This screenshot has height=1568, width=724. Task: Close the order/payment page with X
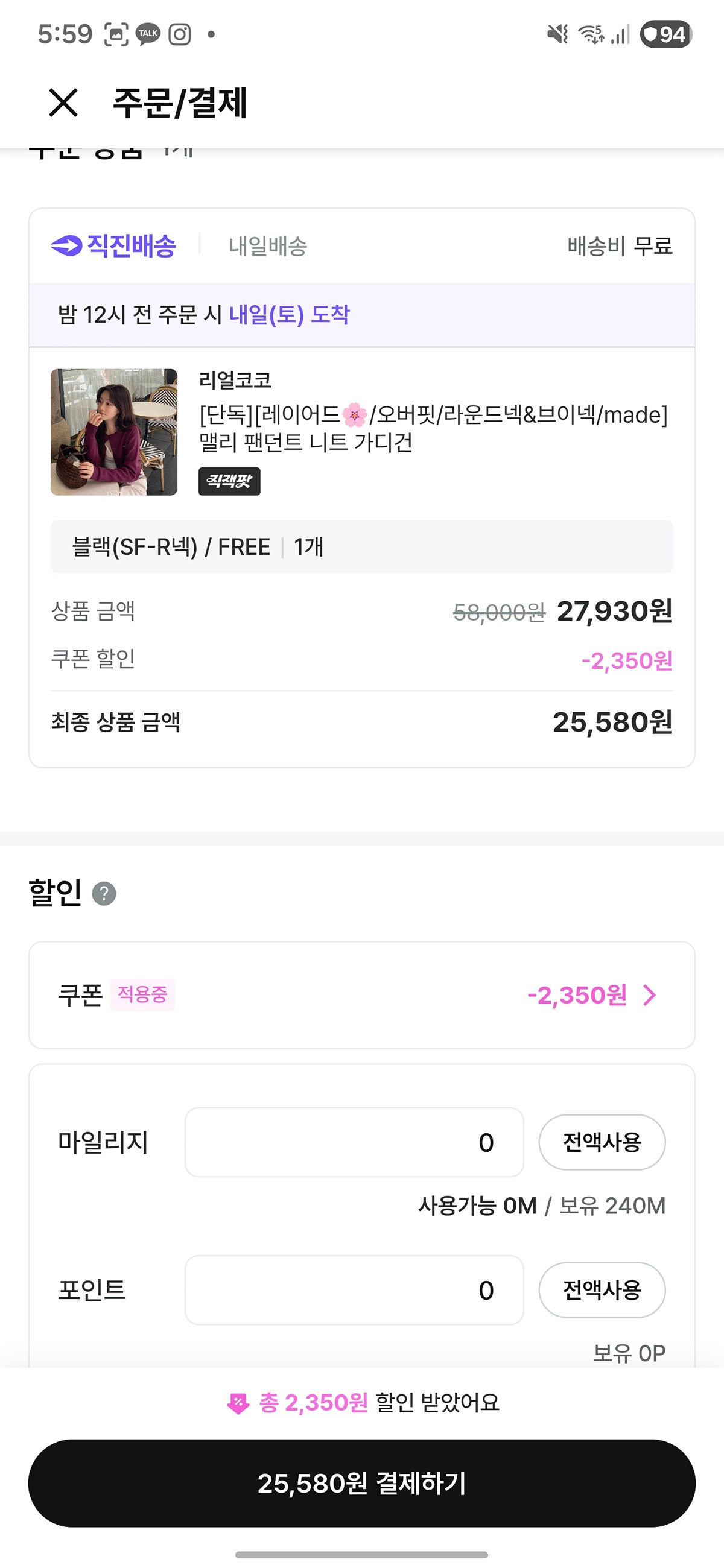pyautogui.click(x=63, y=103)
